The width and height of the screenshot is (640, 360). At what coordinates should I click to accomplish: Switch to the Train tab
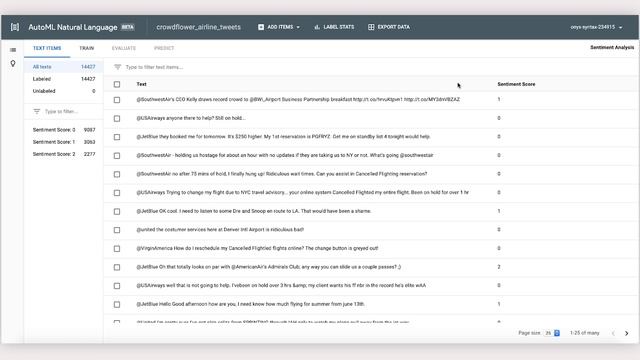87,48
